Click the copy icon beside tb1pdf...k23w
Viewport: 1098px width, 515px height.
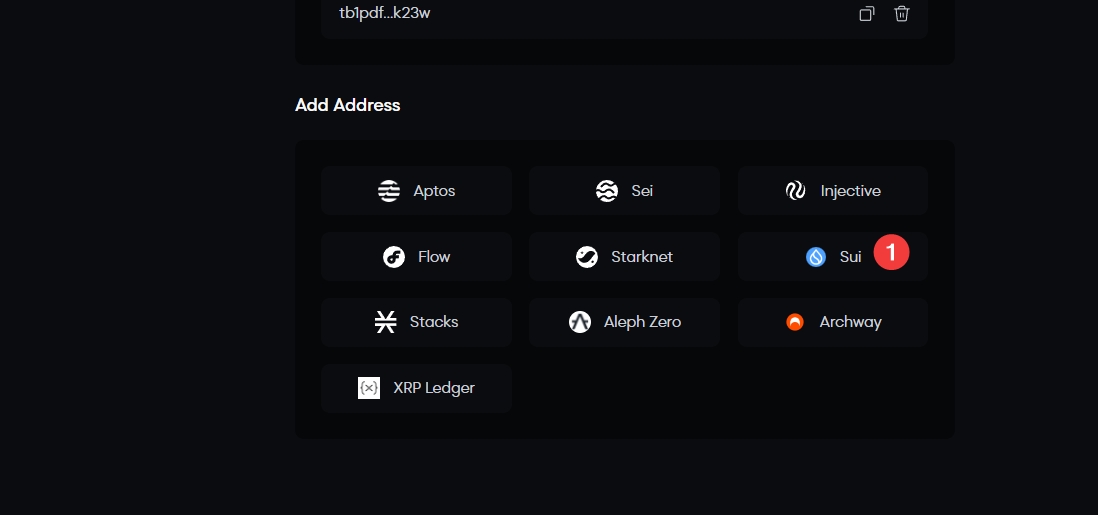[x=867, y=14]
